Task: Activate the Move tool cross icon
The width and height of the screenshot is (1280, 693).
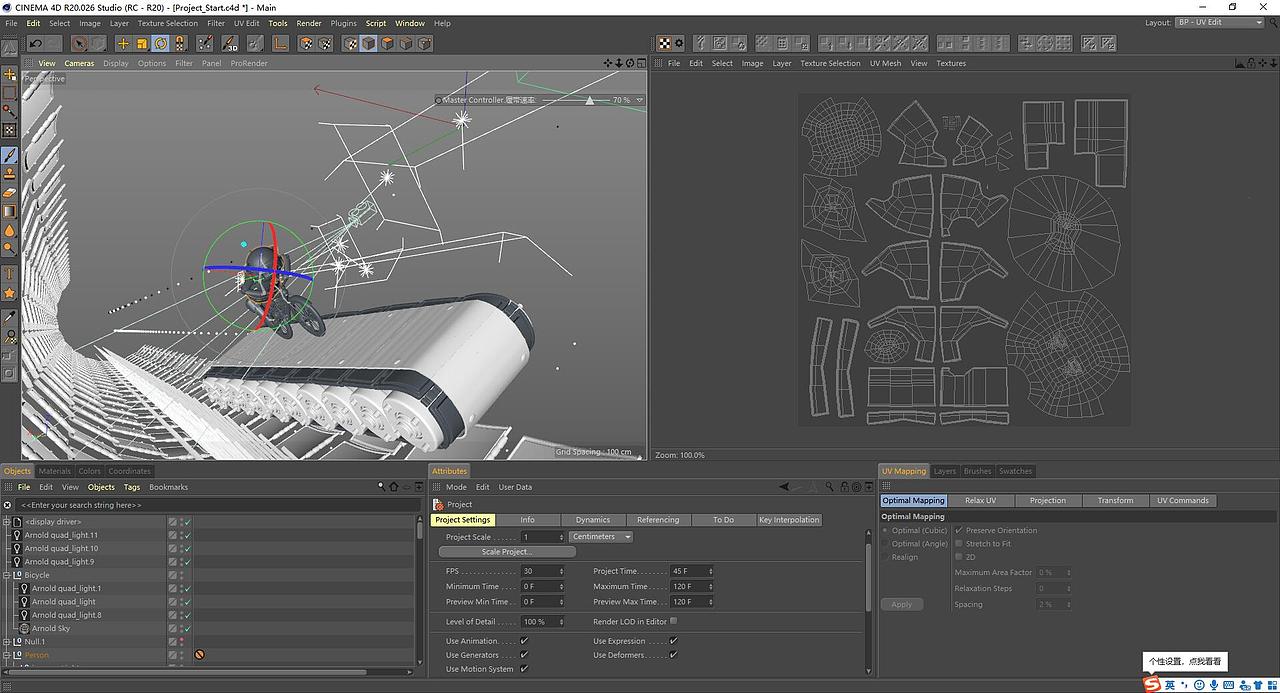Action: click(123, 43)
